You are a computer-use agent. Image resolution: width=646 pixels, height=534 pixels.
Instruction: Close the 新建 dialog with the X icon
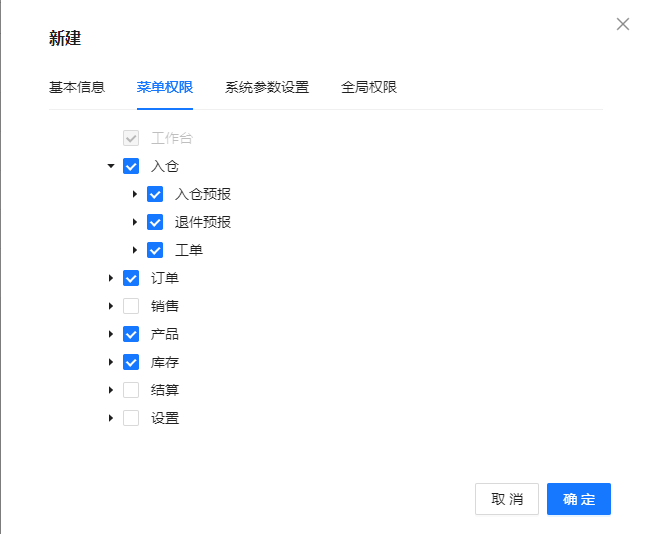623,24
